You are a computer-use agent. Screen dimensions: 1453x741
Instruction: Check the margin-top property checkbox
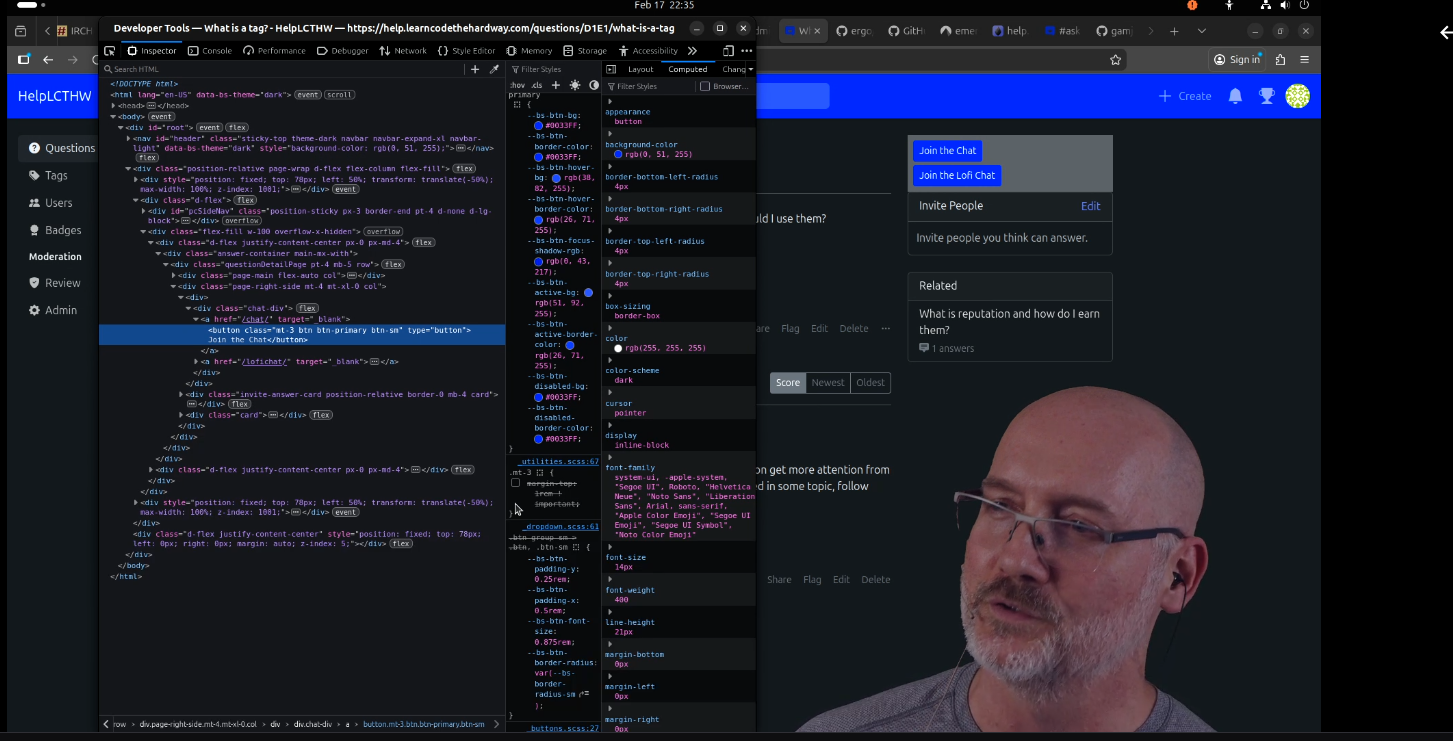(x=516, y=483)
